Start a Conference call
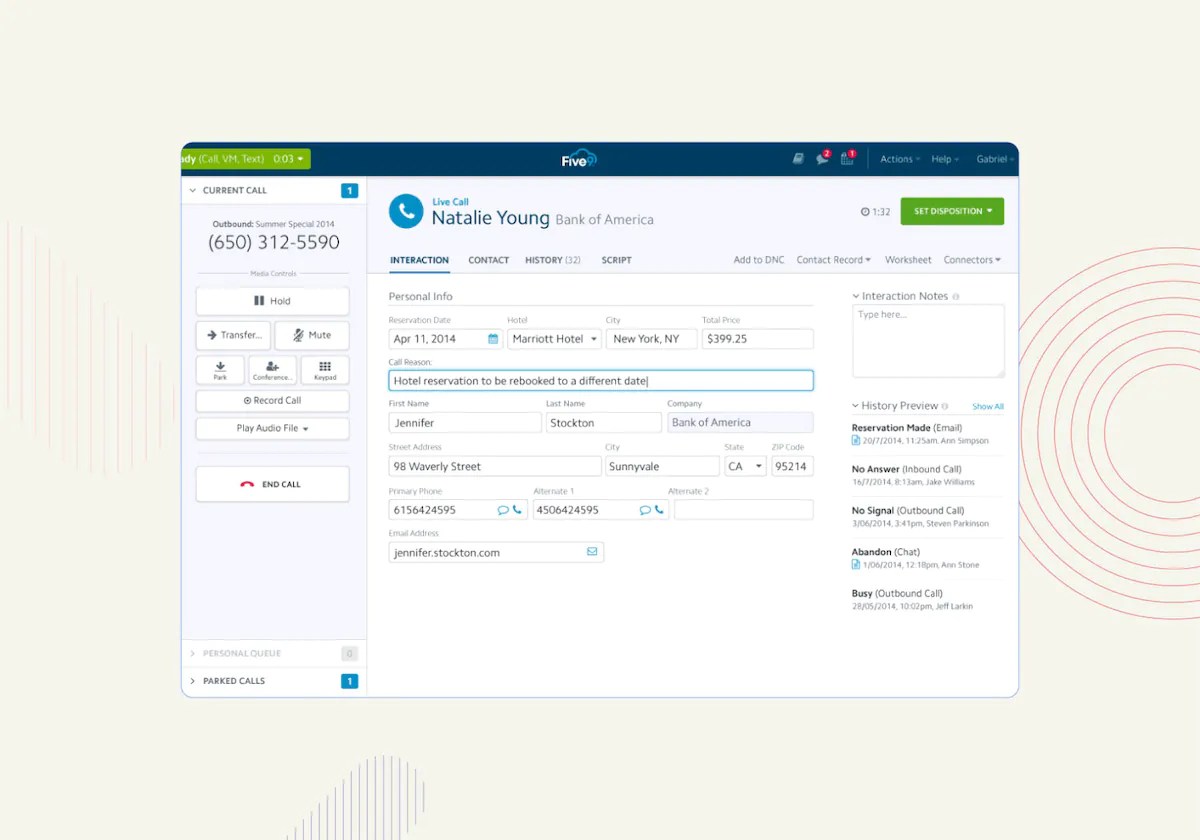 272,369
